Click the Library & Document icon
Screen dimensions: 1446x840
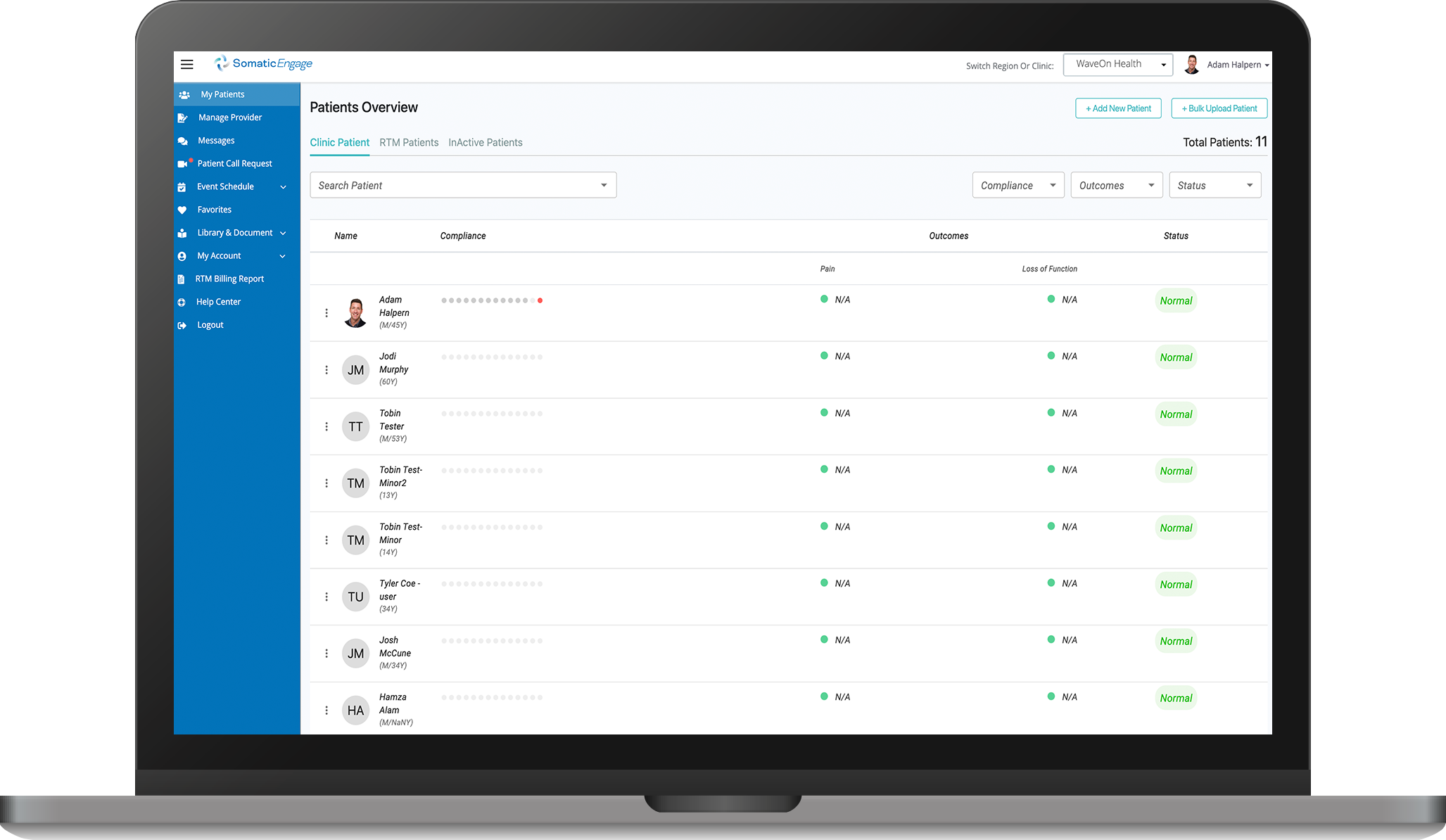click(x=182, y=233)
